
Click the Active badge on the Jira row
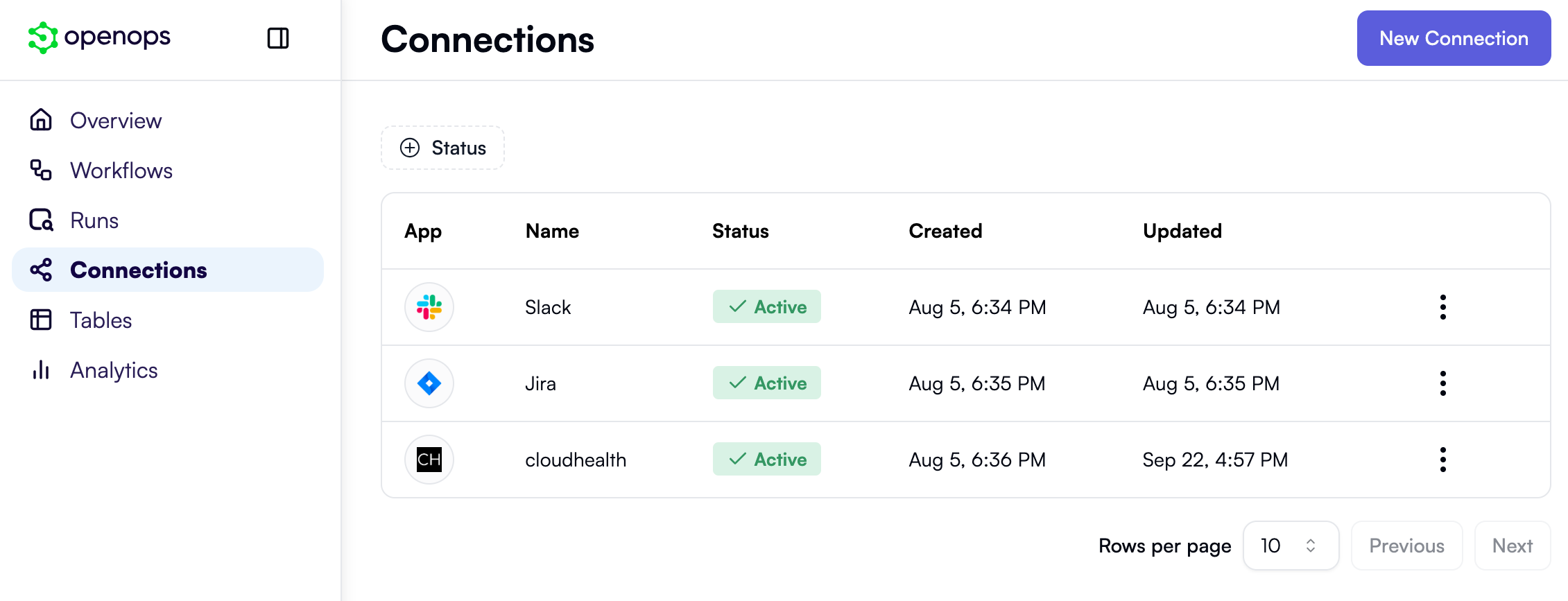[x=766, y=383]
